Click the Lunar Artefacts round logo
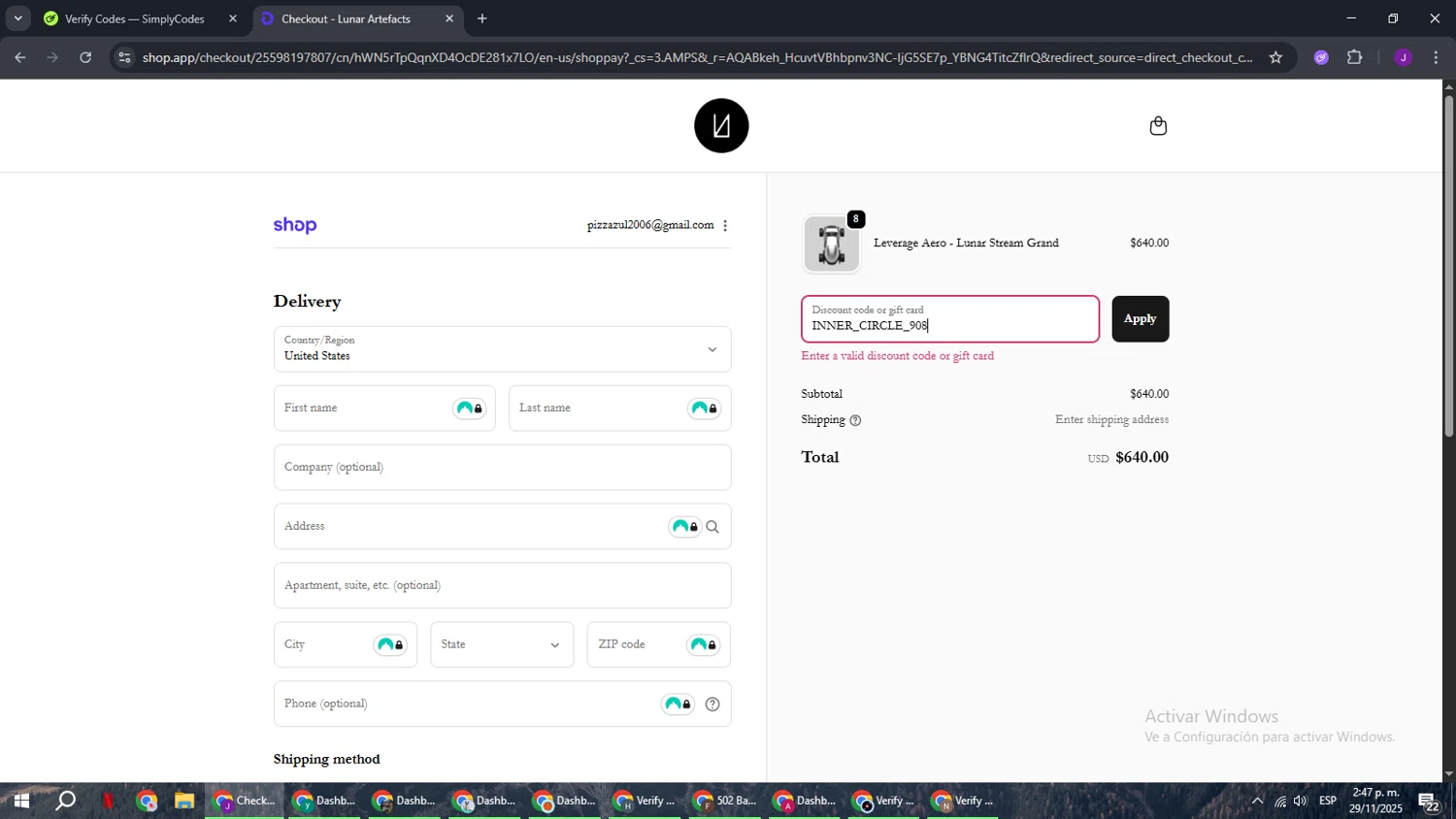 click(721, 125)
